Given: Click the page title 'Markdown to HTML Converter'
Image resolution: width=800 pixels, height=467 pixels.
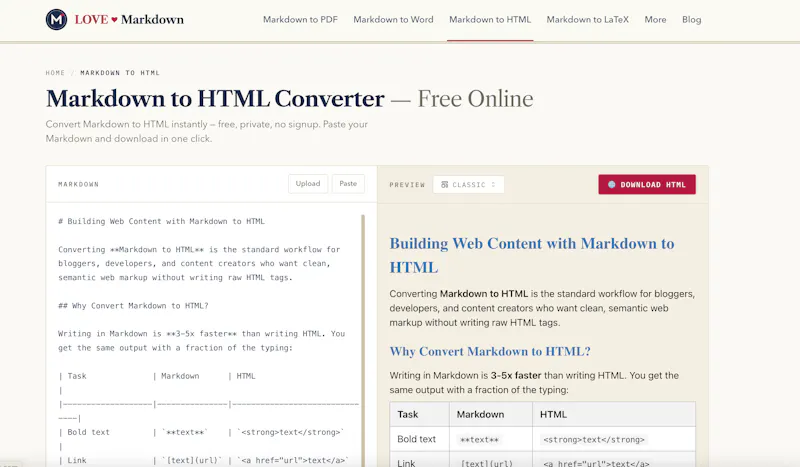Looking at the screenshot, I should tap(215, 99).
